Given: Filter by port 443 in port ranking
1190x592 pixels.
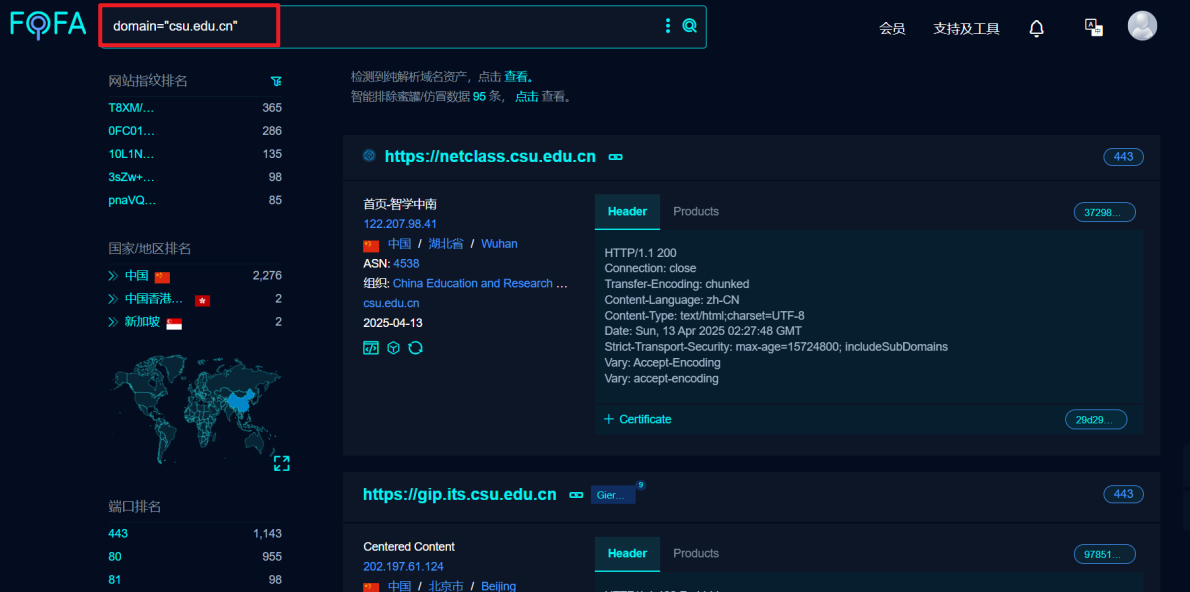Looking at the screenshot, I should 118,534.
